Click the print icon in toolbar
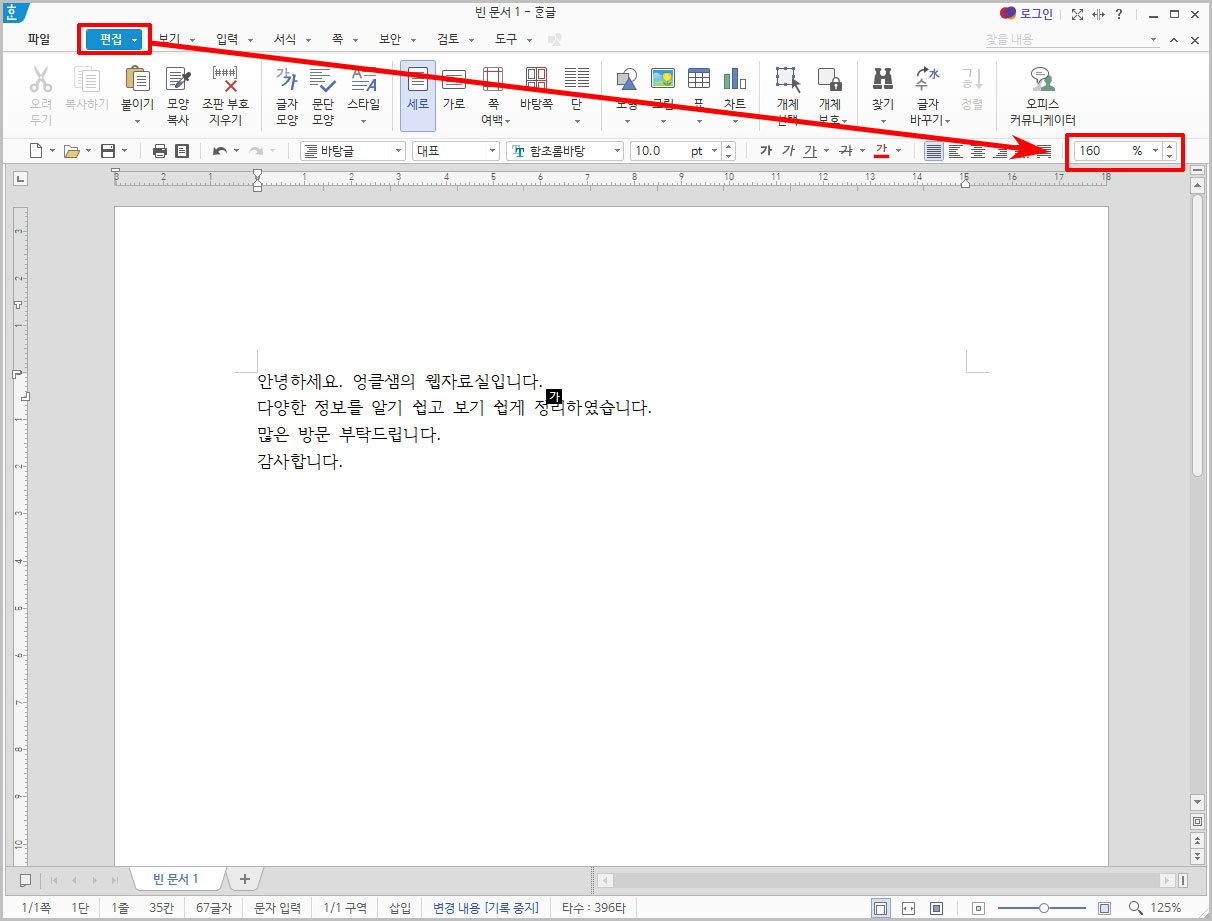 [159, 151]
